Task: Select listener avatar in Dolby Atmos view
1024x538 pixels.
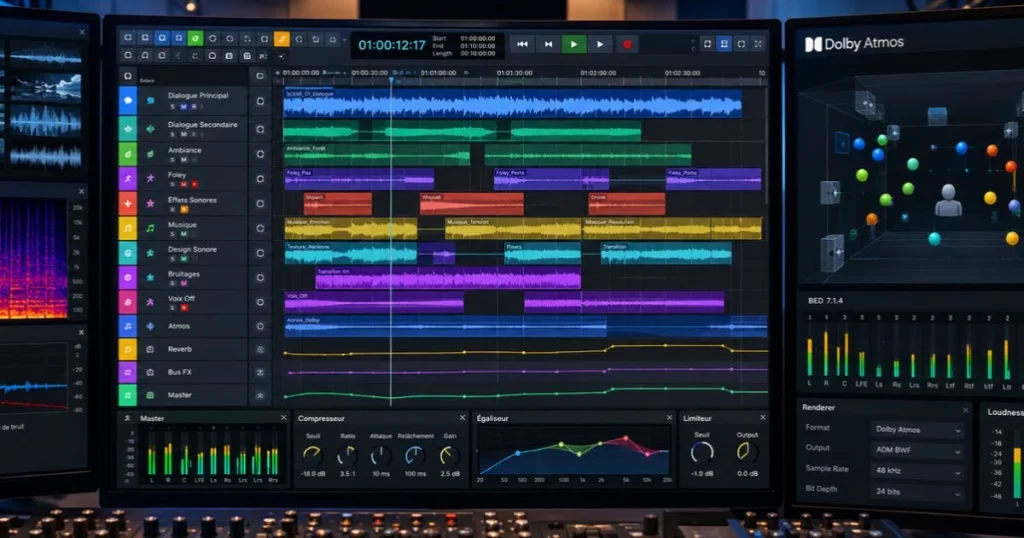Action: tap(948, 200)
